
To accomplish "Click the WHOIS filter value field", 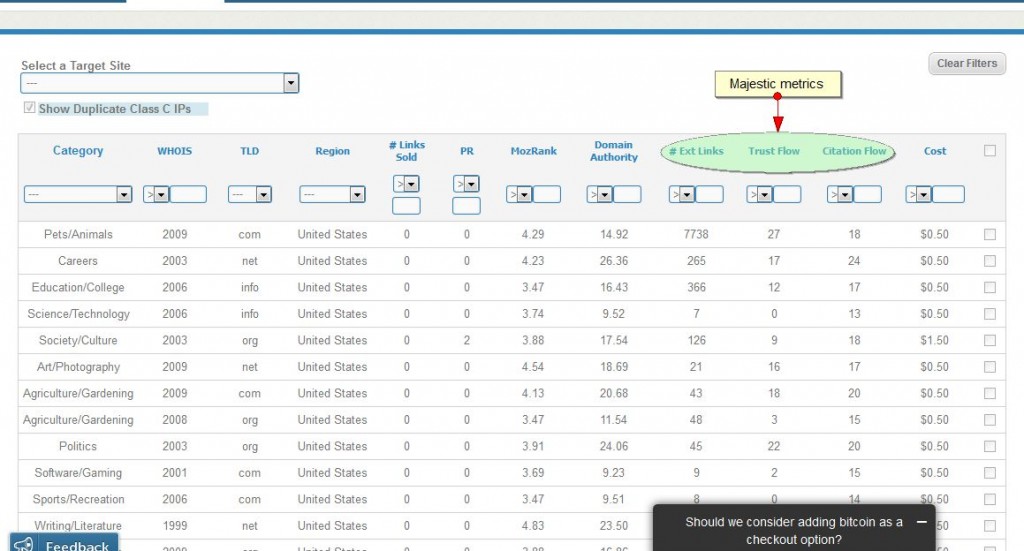I will 188,194.
